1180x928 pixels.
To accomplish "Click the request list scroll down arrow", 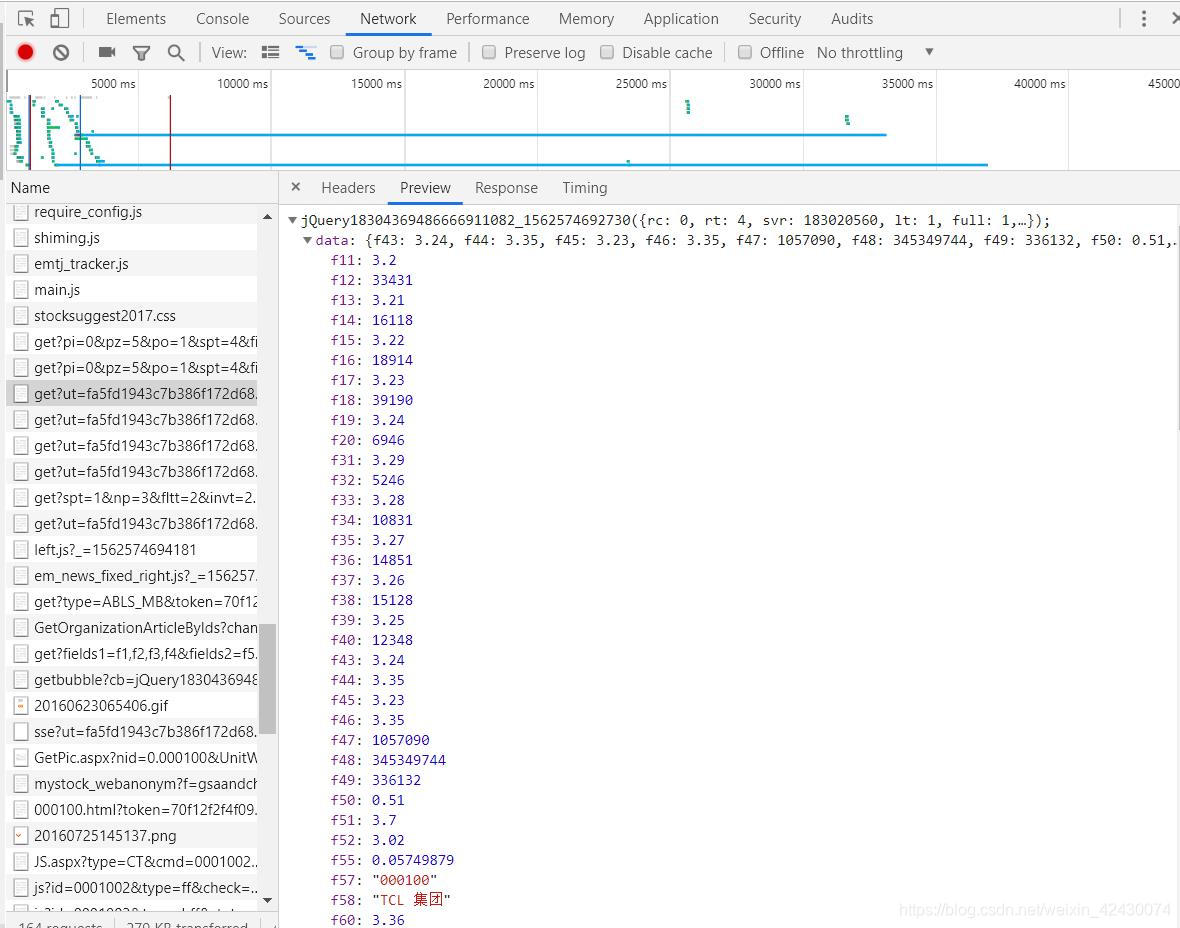I will pos(267,900).
